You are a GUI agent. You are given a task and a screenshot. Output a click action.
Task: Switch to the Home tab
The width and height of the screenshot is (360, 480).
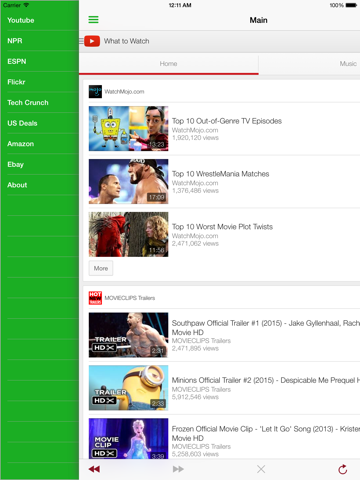[x=169, y=64]
